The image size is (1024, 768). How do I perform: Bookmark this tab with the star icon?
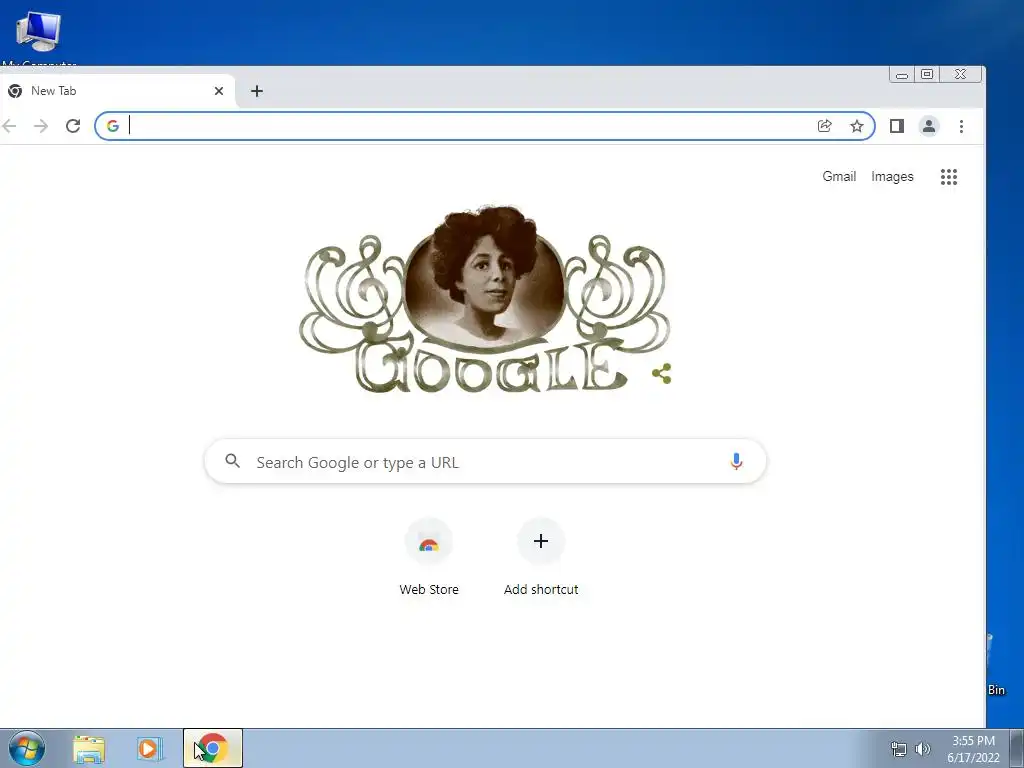857,126
